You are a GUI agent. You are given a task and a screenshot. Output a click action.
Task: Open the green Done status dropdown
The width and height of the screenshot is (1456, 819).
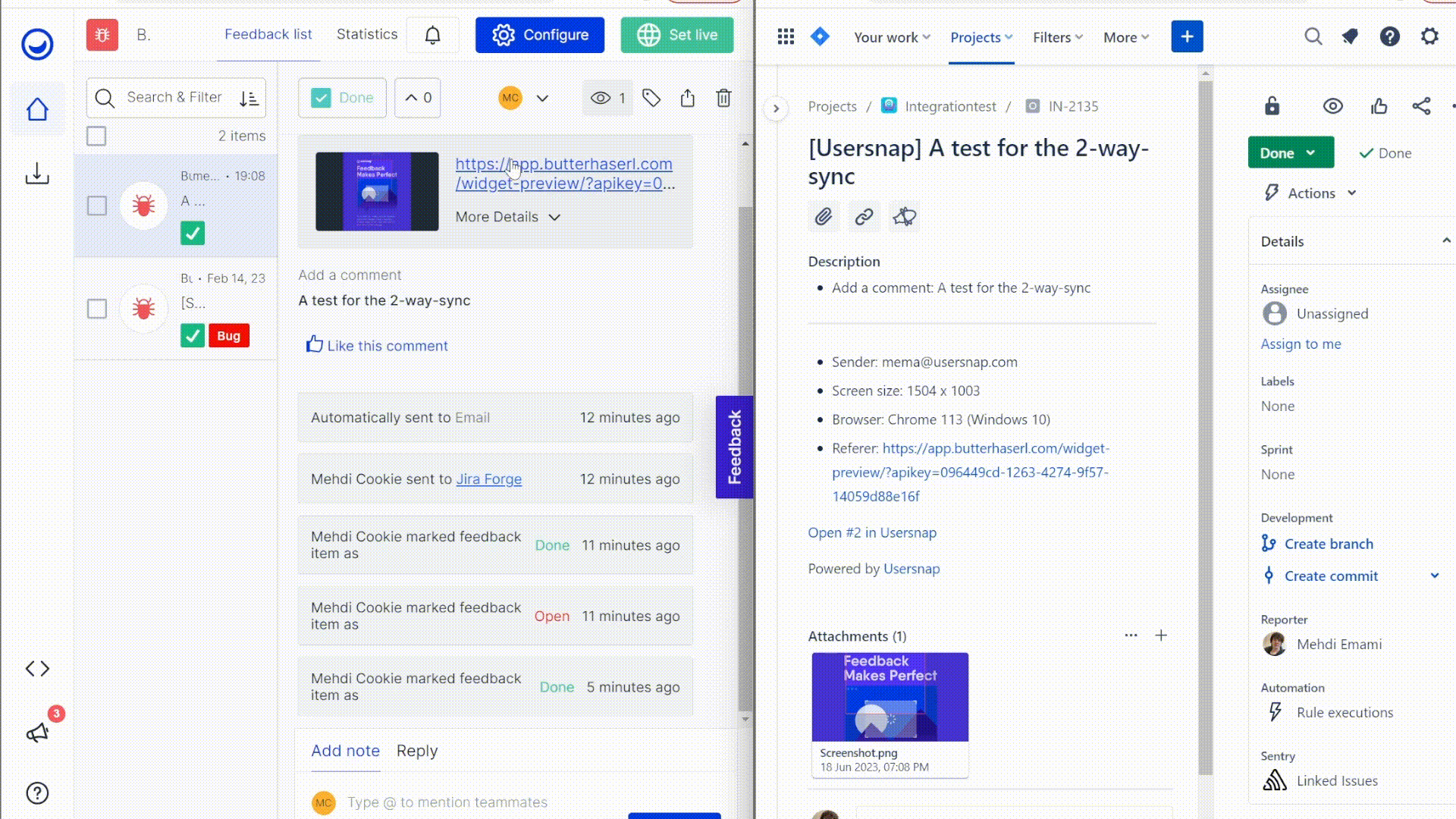(x=1291, y=152)
